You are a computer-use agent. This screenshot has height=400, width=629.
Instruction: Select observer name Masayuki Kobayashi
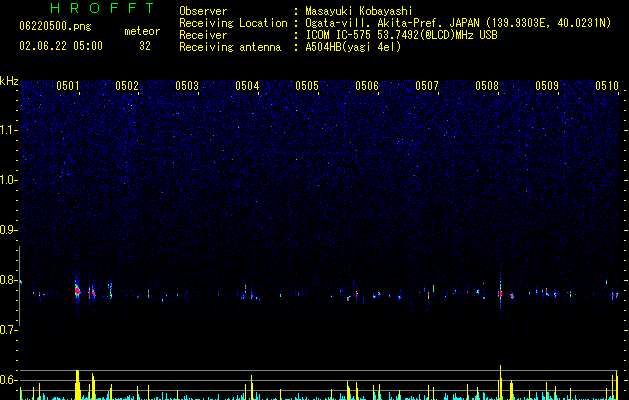point(359,11)
